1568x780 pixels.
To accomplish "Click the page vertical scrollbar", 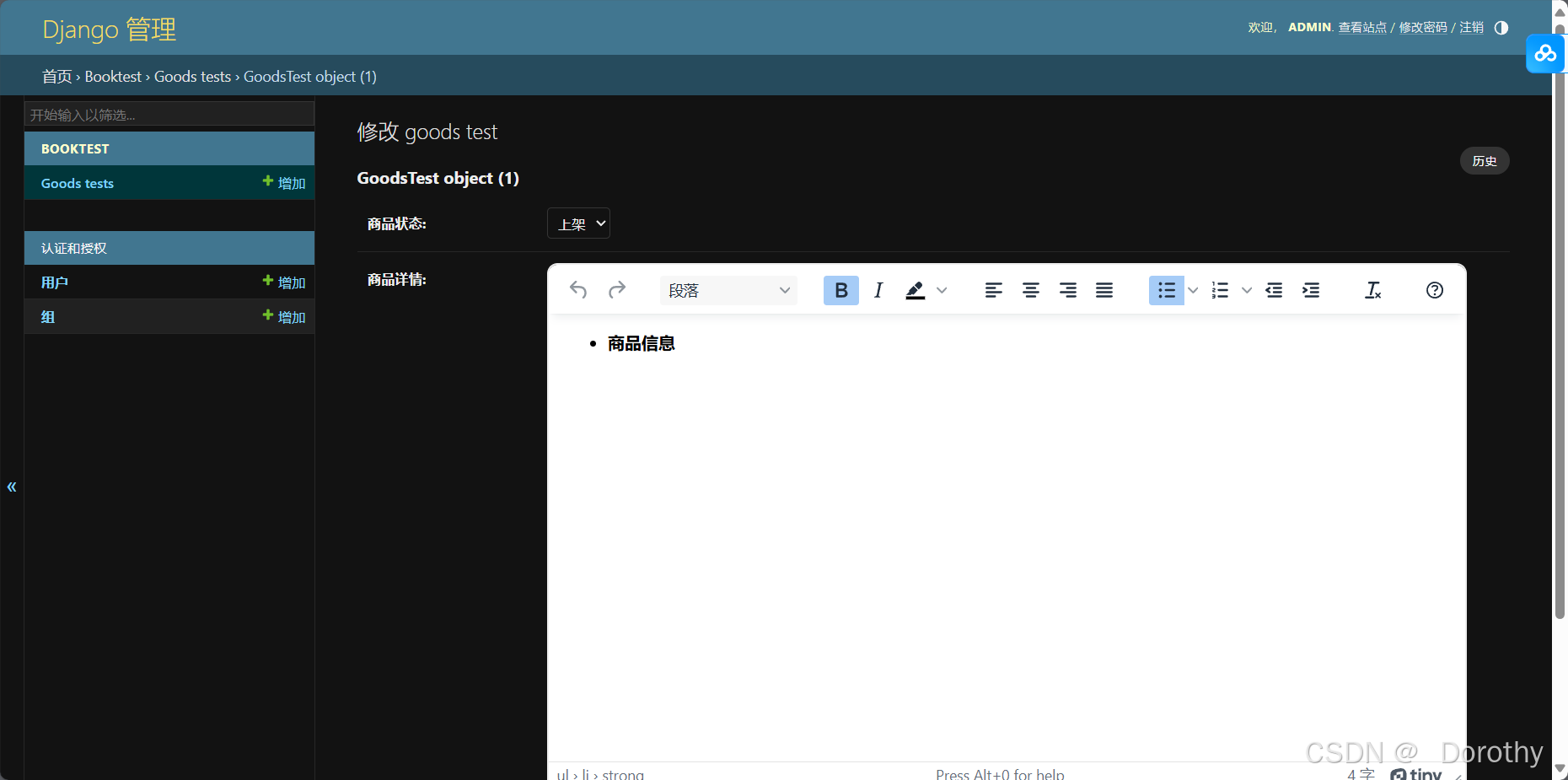I will coord(1560,320).
